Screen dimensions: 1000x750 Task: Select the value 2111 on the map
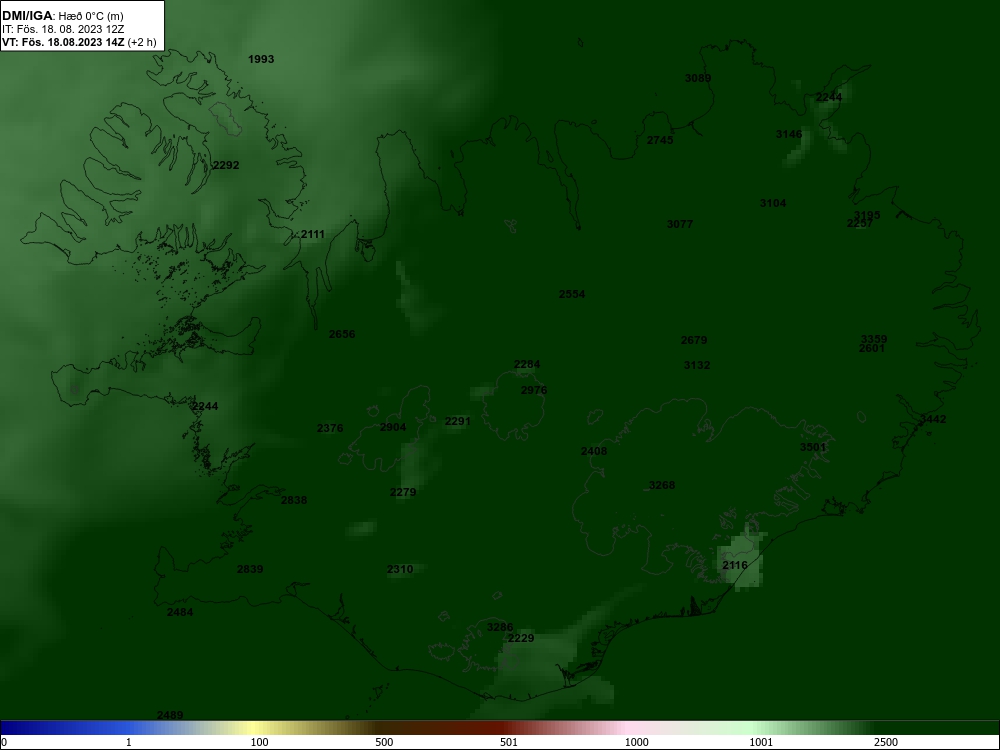[312, 234]
